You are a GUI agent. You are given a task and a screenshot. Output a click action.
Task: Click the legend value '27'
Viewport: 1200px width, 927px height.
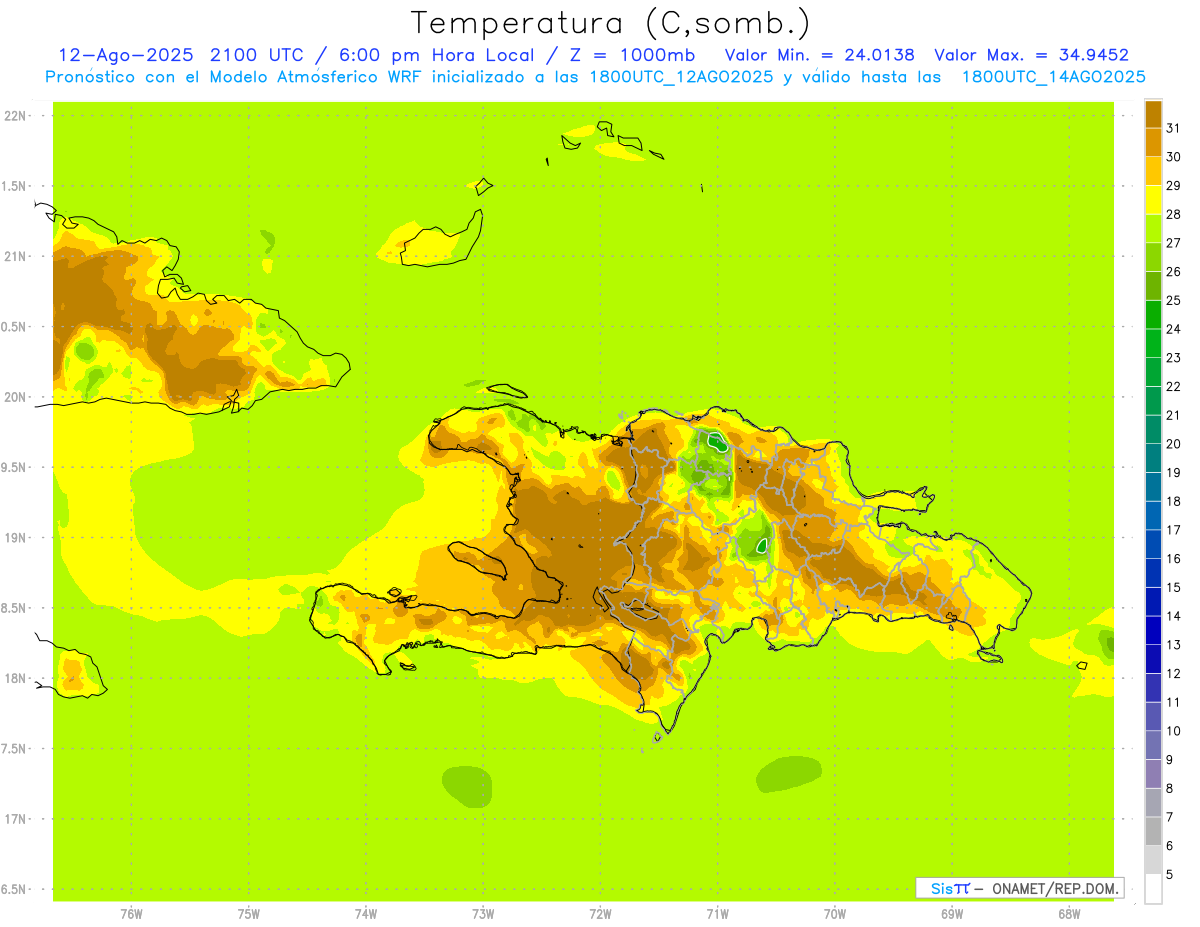click(x=1174, y=243)
